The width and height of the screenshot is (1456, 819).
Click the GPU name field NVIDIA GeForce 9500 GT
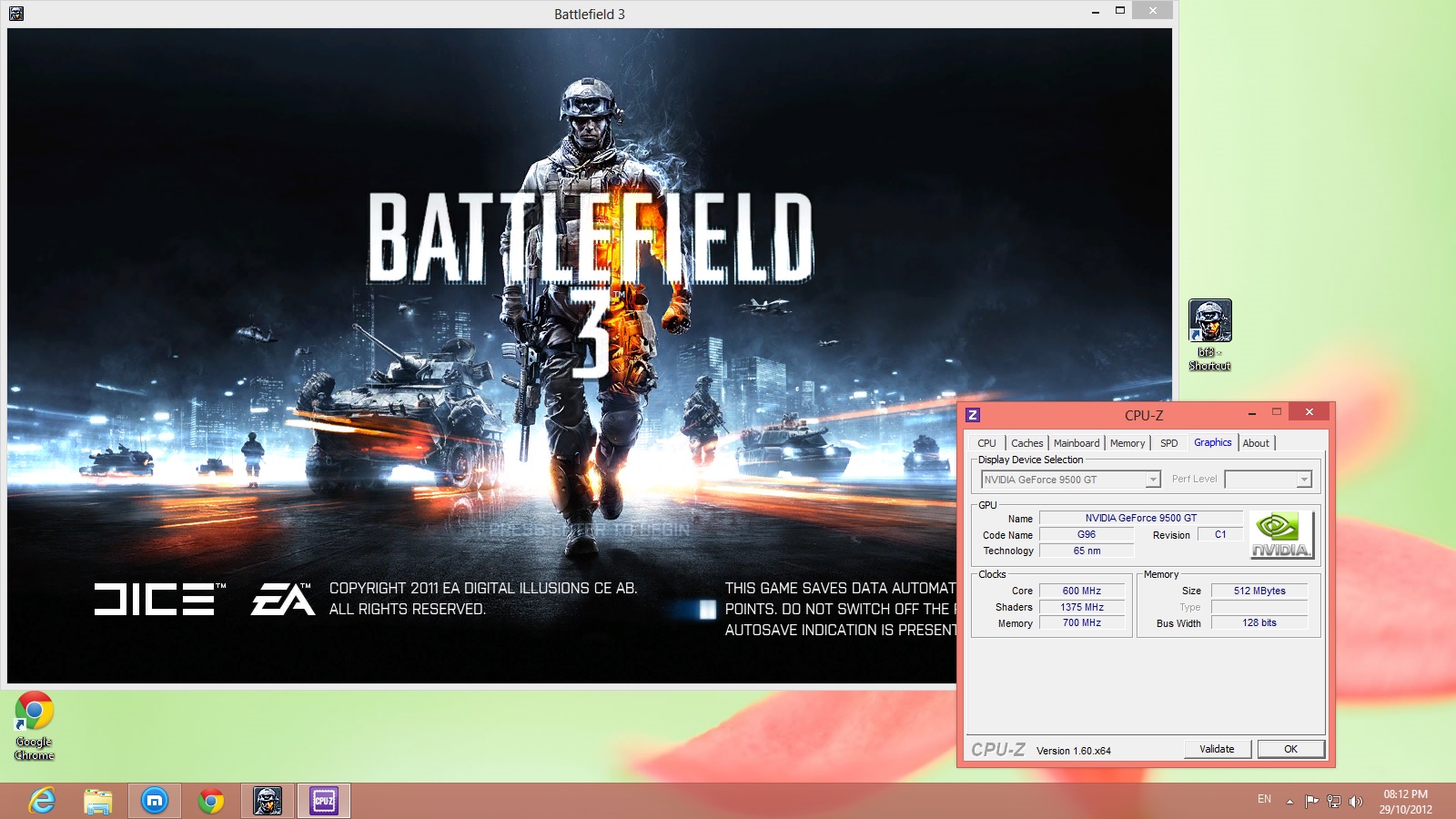pyautogui.click(x=1141, y=518)
